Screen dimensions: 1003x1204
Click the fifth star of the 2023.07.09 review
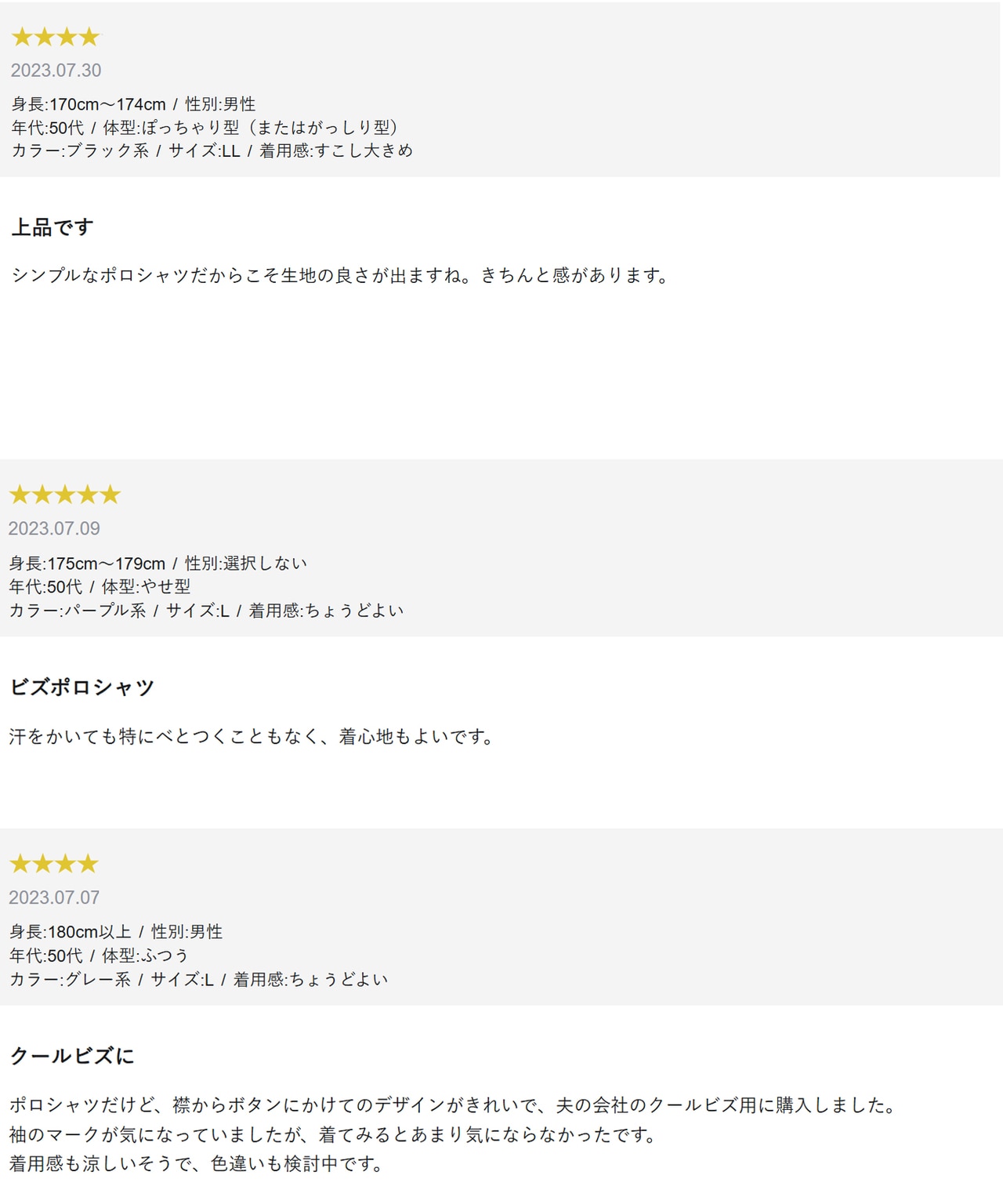110,495
